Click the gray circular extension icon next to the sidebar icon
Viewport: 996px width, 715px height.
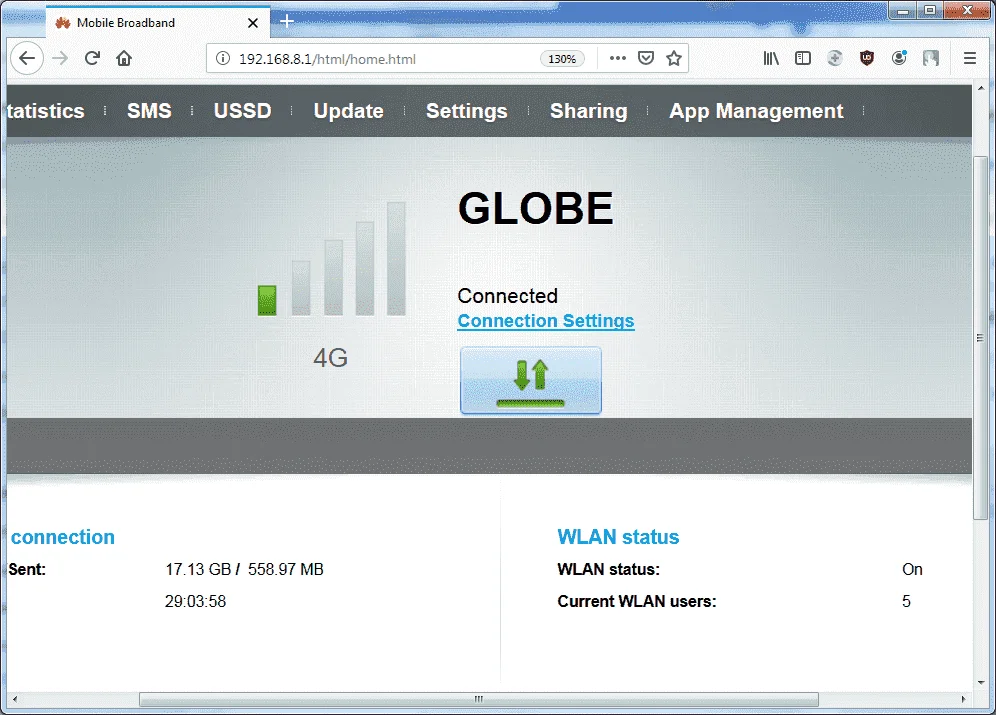point(835,58)
